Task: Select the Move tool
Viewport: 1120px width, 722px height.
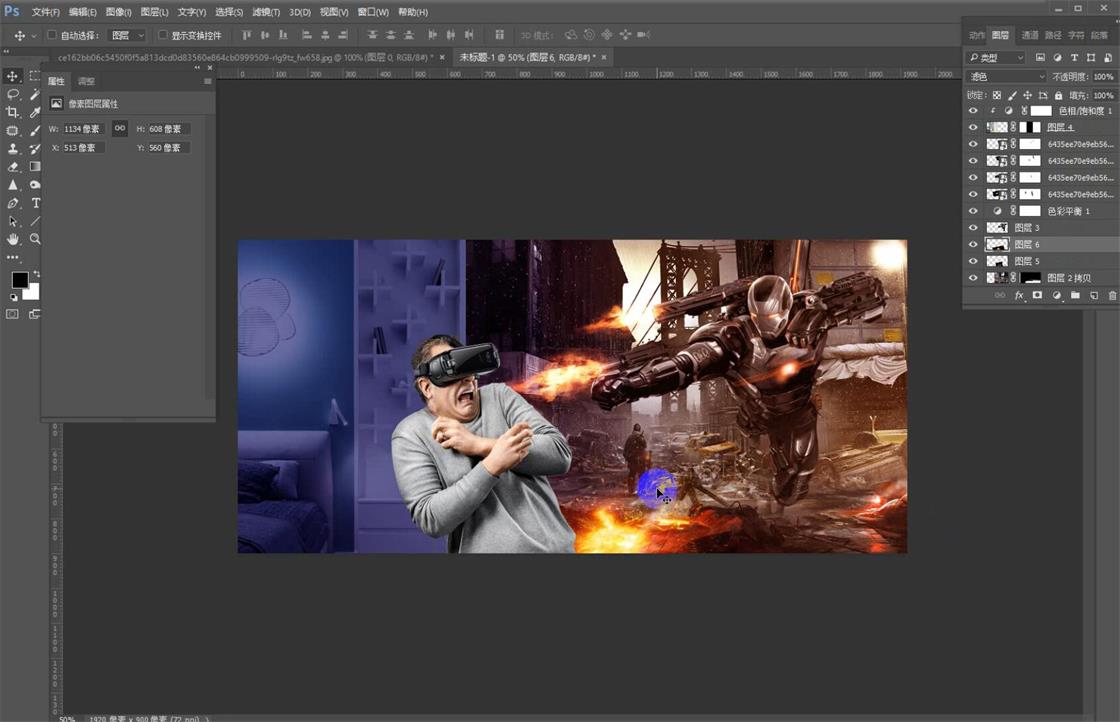Action: [x=13, y=76]
